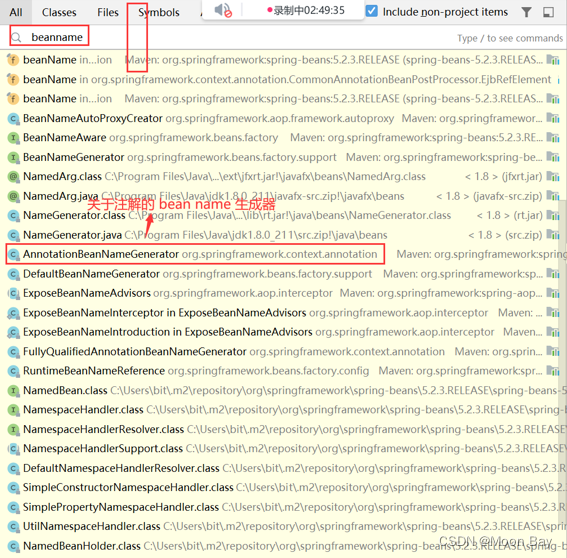Select DefaultBeanNameGenerator result

coord(284,274)
